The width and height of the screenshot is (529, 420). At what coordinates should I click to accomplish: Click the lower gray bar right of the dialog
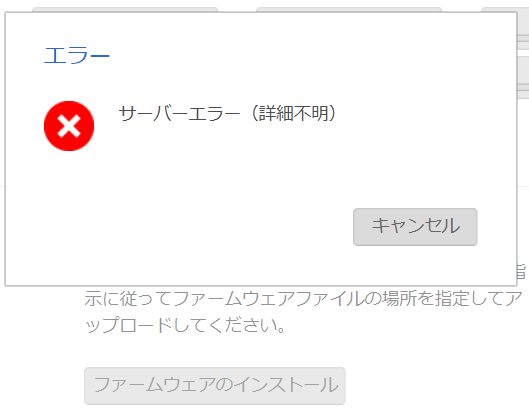click(x=523, y=91)
